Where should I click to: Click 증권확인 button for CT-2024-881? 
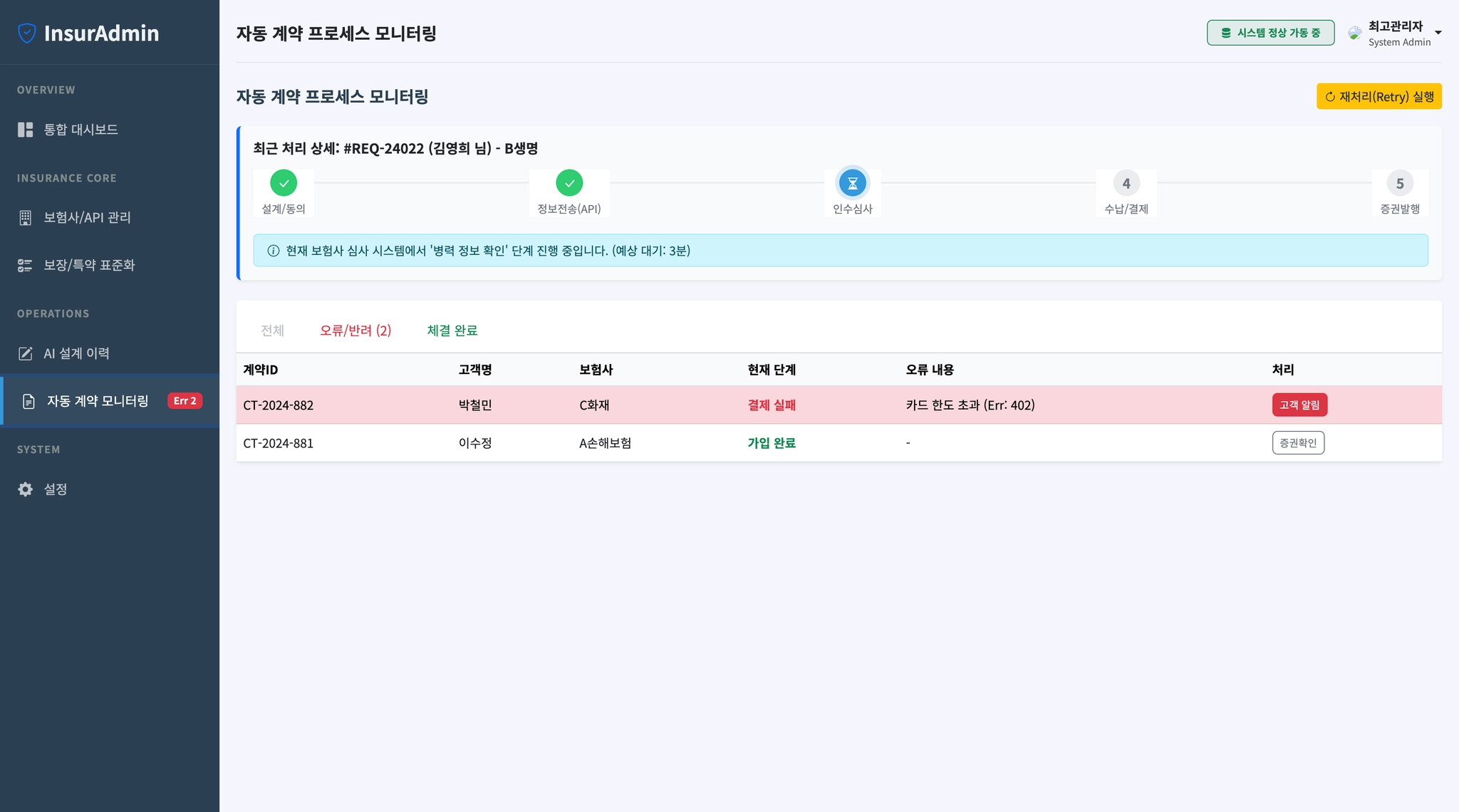1297,443
